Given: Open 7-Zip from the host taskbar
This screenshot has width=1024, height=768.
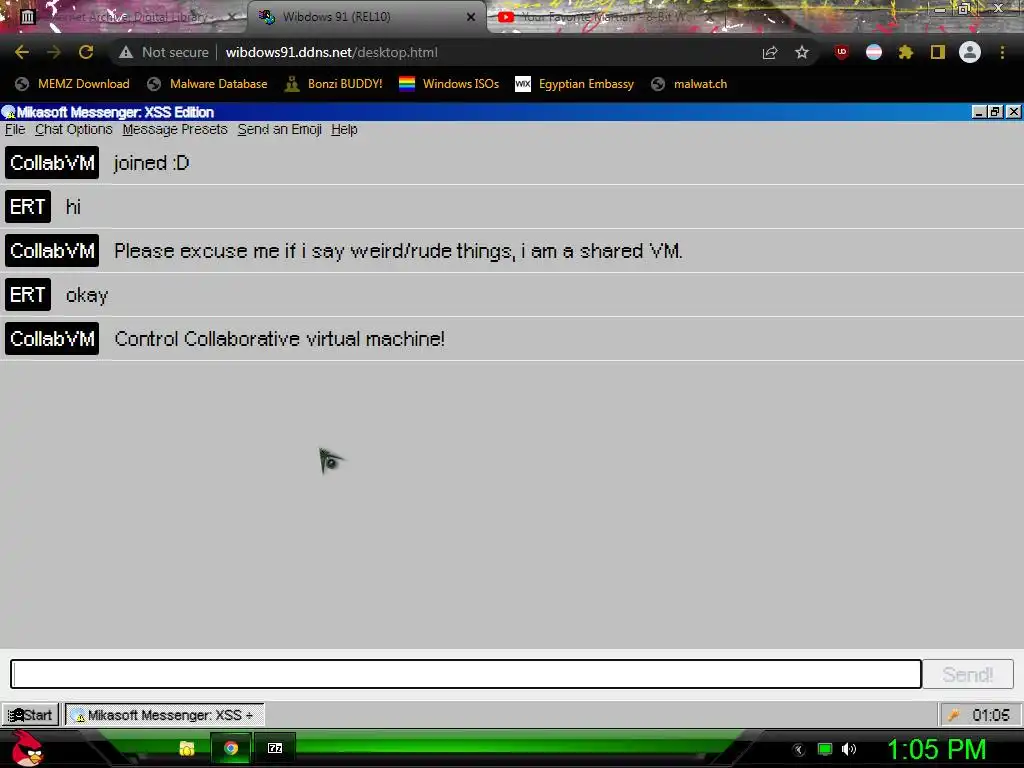Looking at the screenshot, I should (275, 748).
